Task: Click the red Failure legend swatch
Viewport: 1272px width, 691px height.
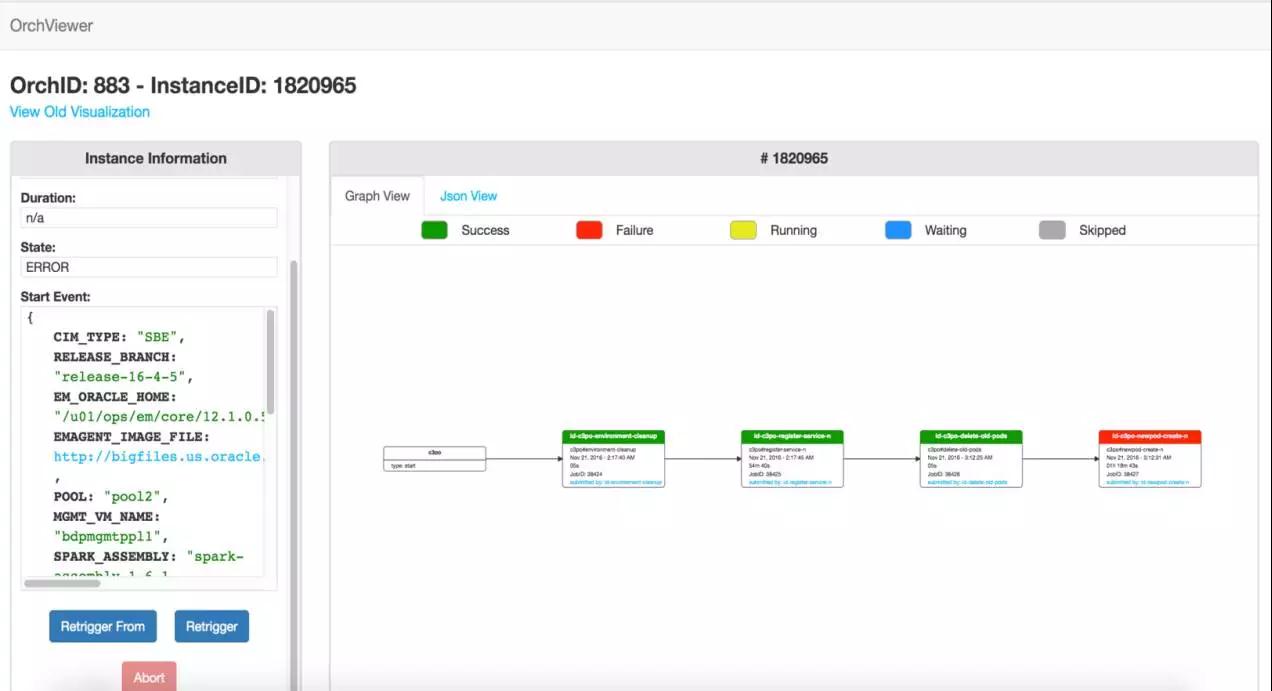Action: point(589,230)
